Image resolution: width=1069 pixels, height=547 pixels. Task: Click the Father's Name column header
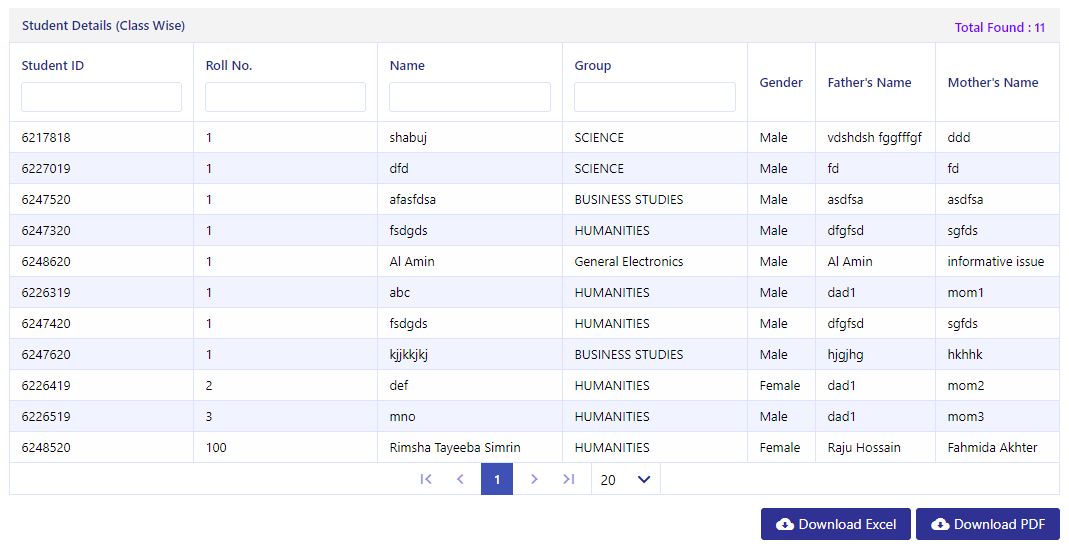click(869, 83)
